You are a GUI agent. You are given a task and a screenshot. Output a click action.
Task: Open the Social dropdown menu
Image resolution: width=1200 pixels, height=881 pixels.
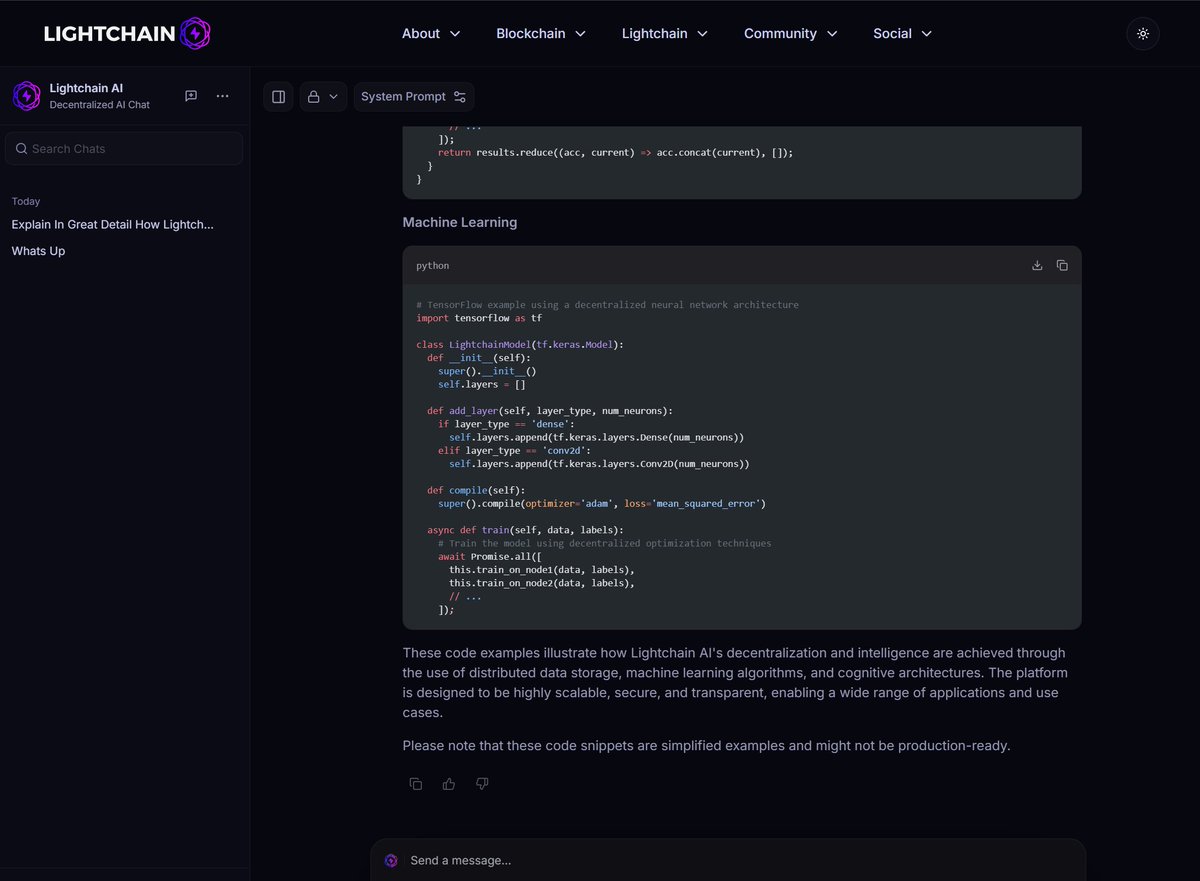click(x=902, y=33)
